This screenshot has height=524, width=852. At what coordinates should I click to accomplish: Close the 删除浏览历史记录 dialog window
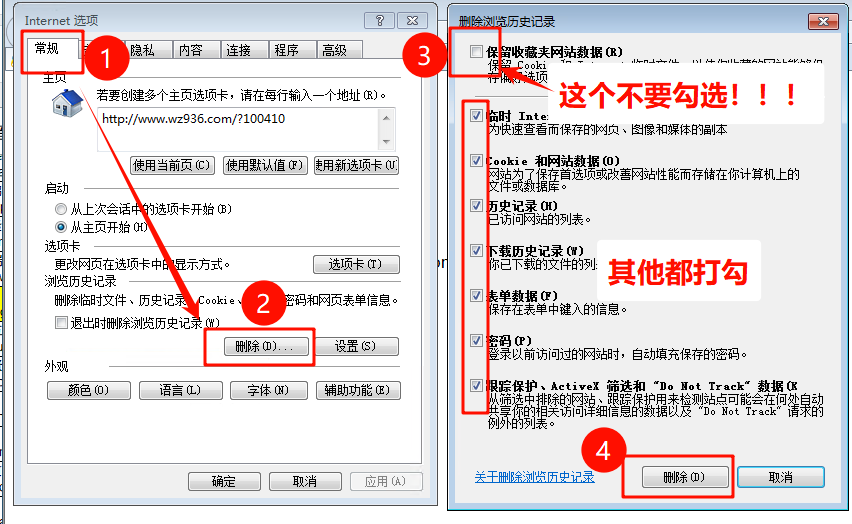824,21
